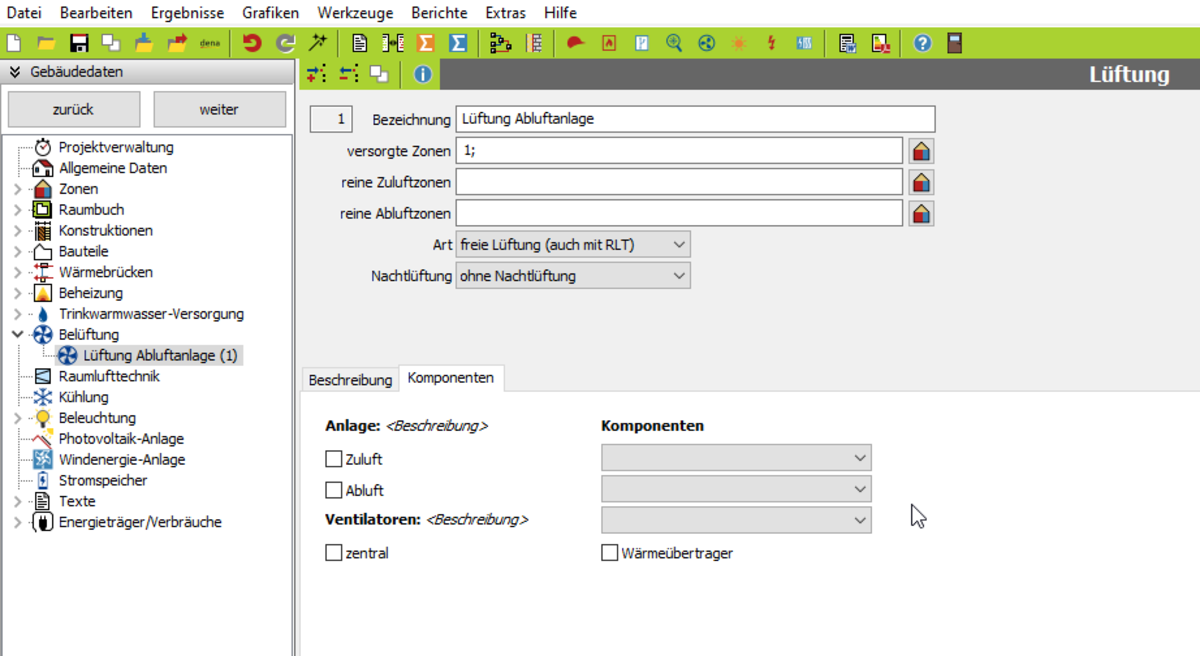Collapse the Gebäudedaten panel chevron
The image size is (1200, 656).
pos(15,72)
